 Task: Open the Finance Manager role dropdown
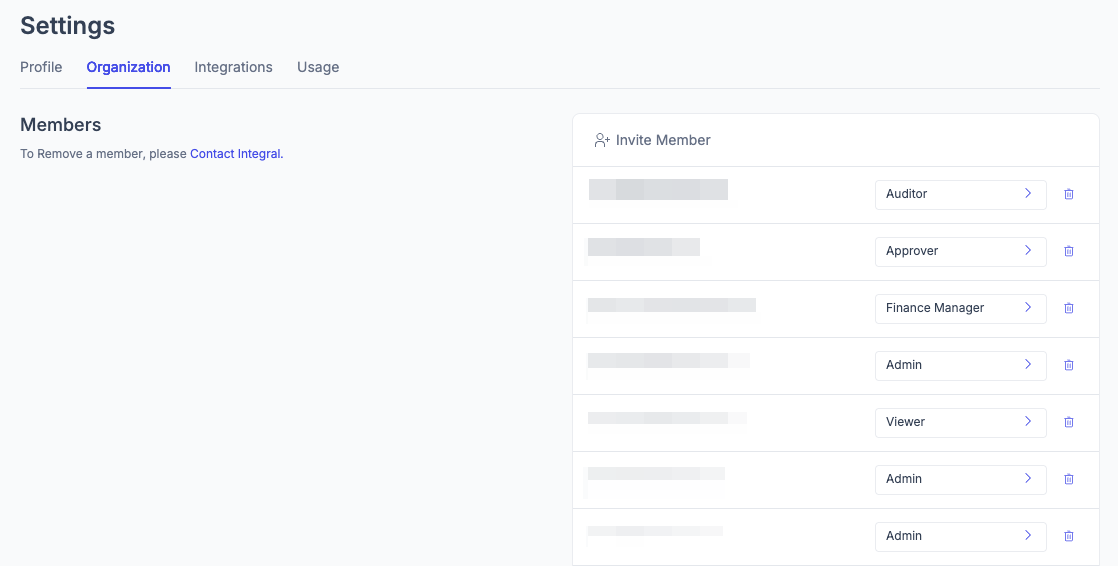[960, 308]
